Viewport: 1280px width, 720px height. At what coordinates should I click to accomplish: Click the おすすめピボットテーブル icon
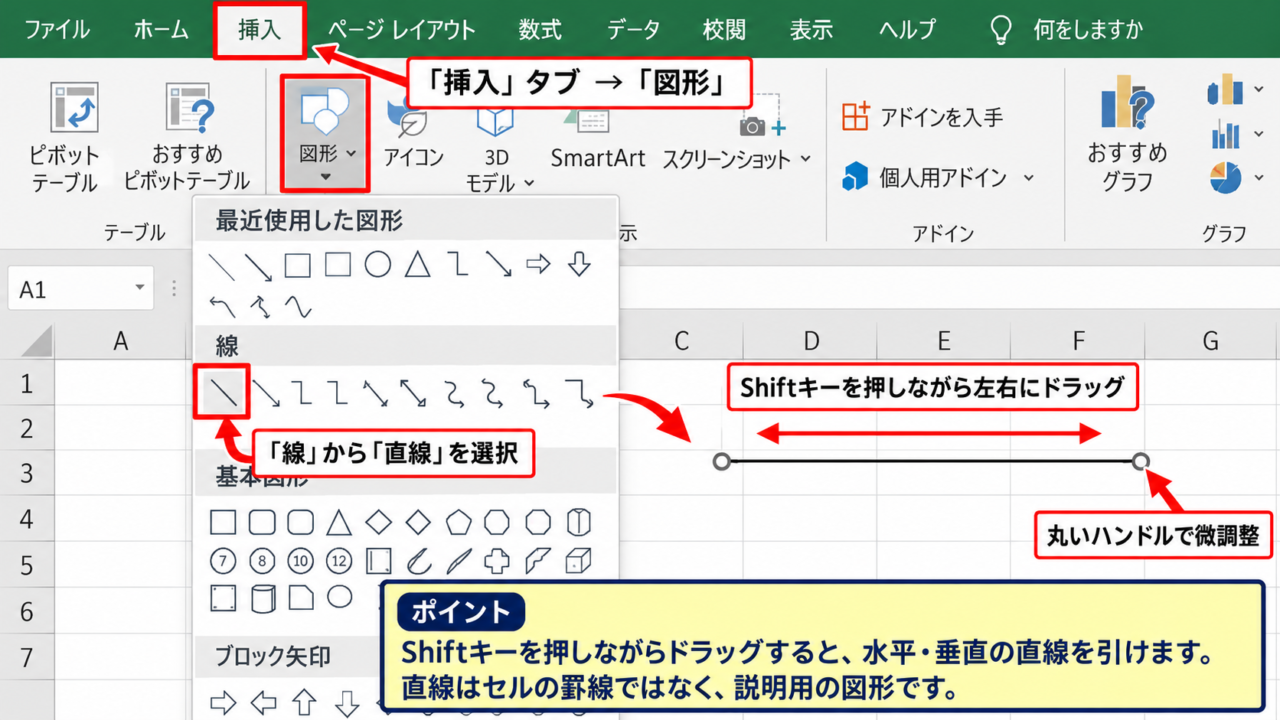coord(190,108)
